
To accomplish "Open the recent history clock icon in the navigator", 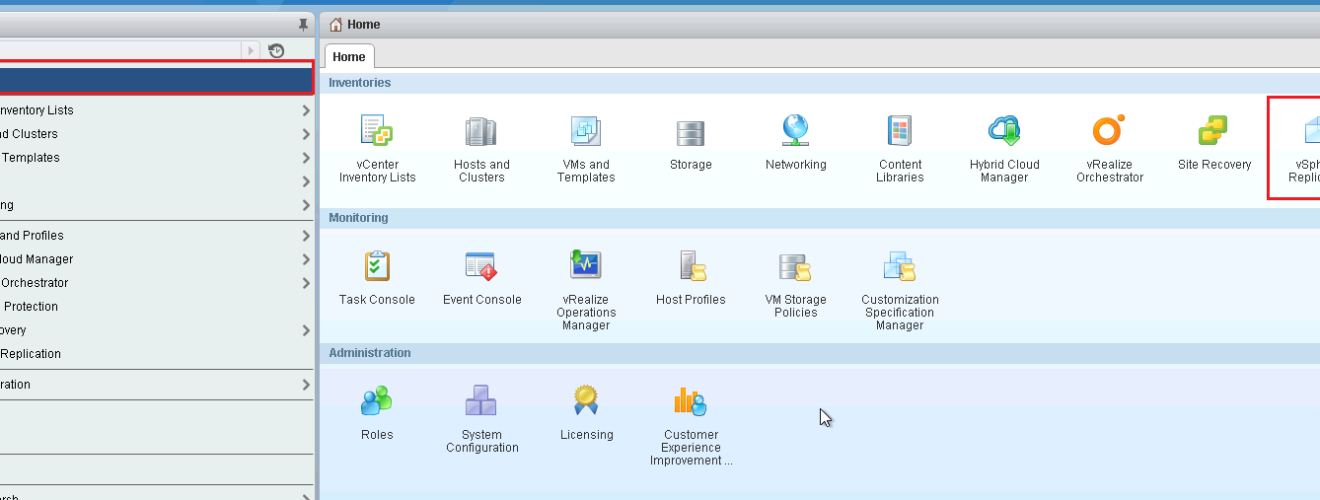I will 277,51.
